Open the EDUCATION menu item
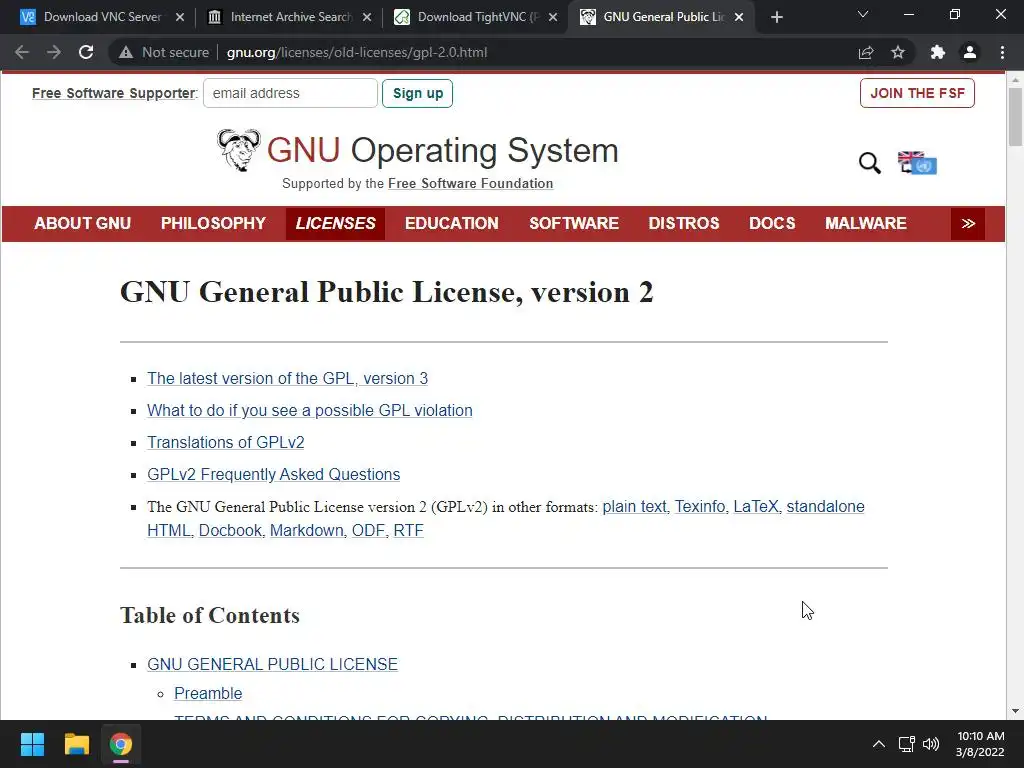 coord(451,223)
